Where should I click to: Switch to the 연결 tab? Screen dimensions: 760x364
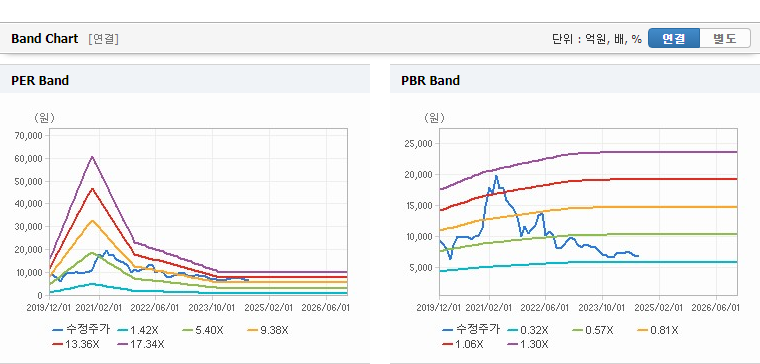pyautogui.click(x=674, y=38)
